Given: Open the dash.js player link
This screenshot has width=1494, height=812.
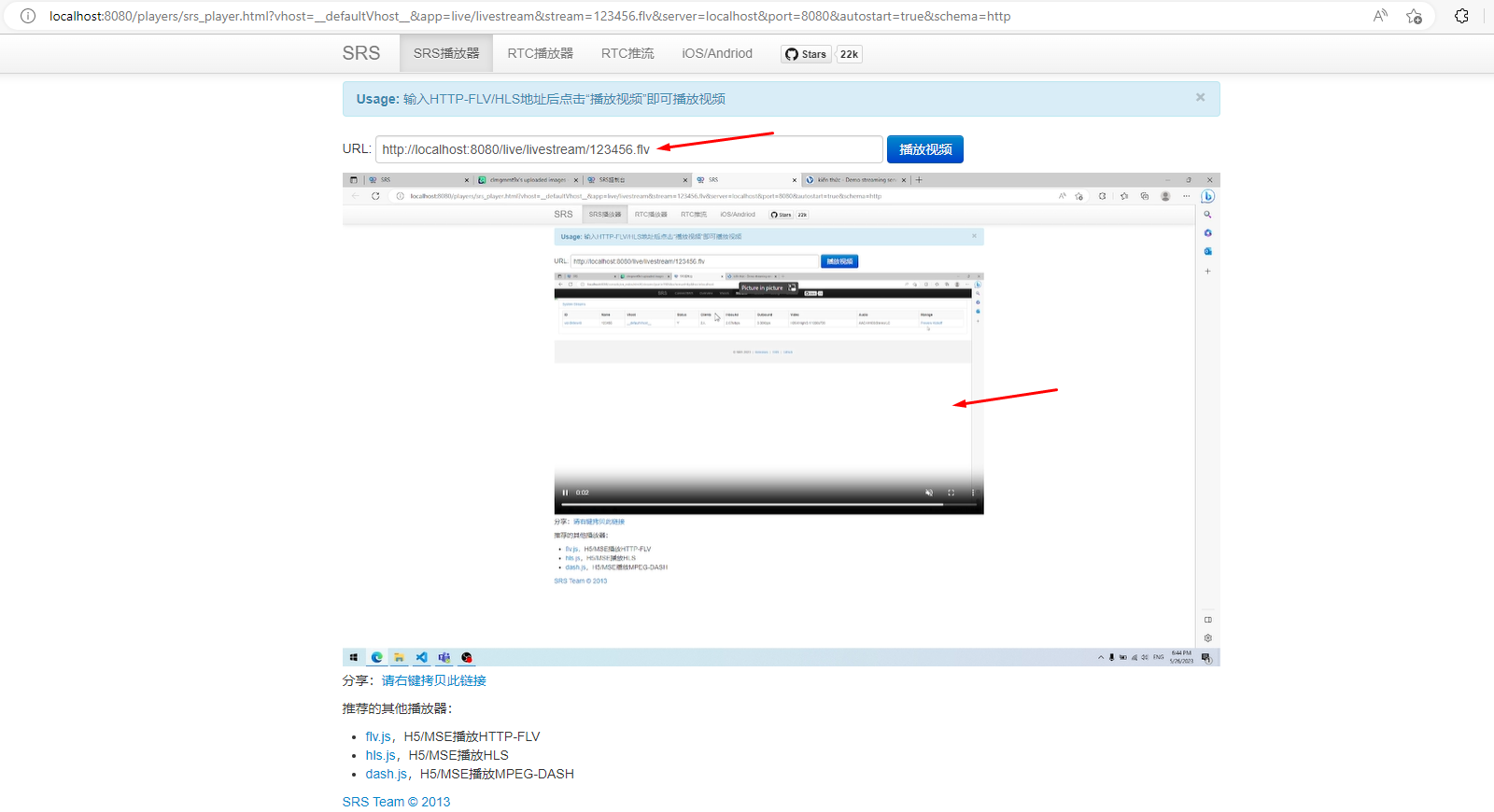Looking at the screenshot, I should pyautogui.click(x=387, y=774).
